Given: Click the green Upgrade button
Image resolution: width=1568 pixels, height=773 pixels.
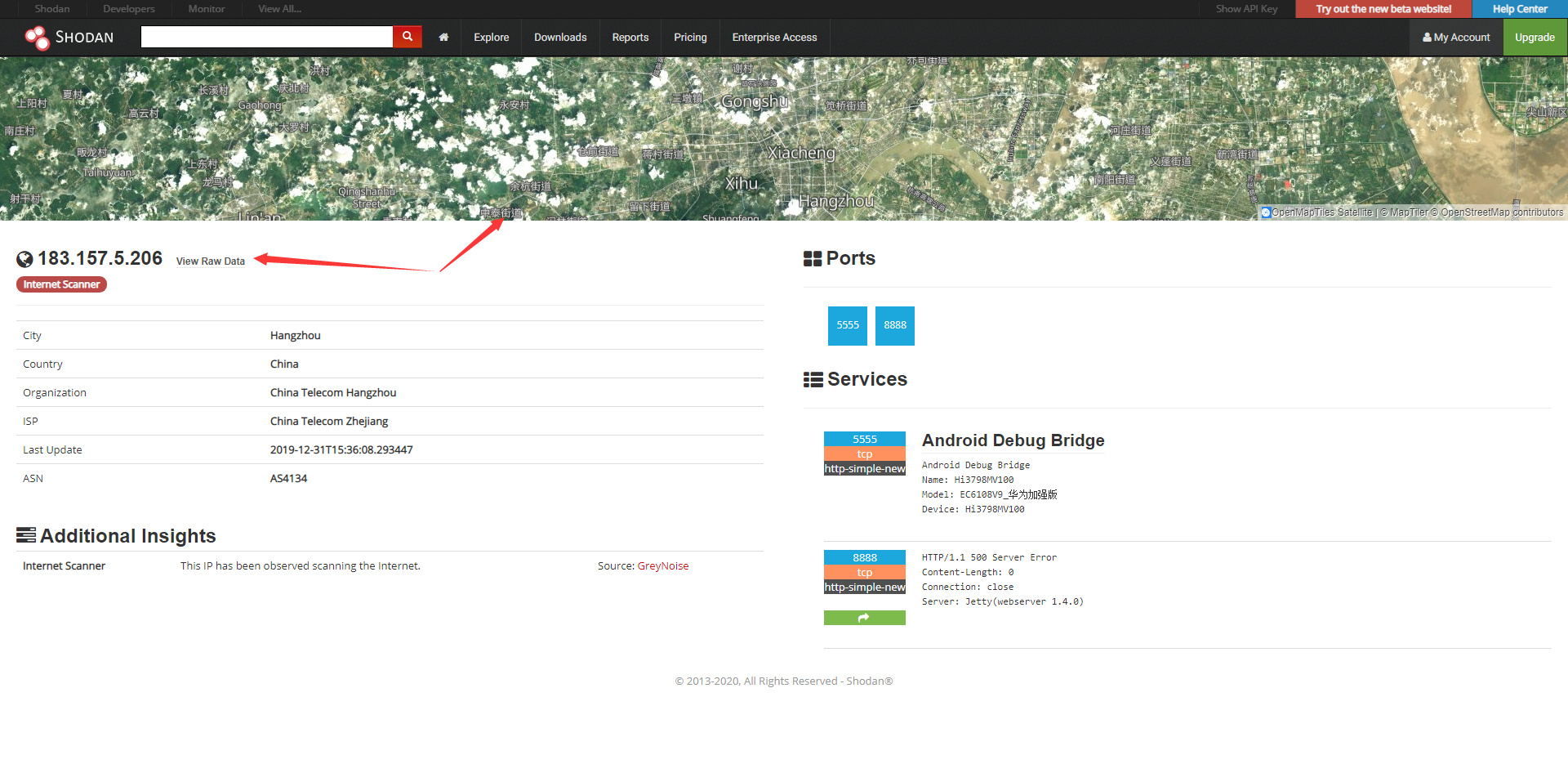Looking at the screenshot, I should coord(1535,38).
